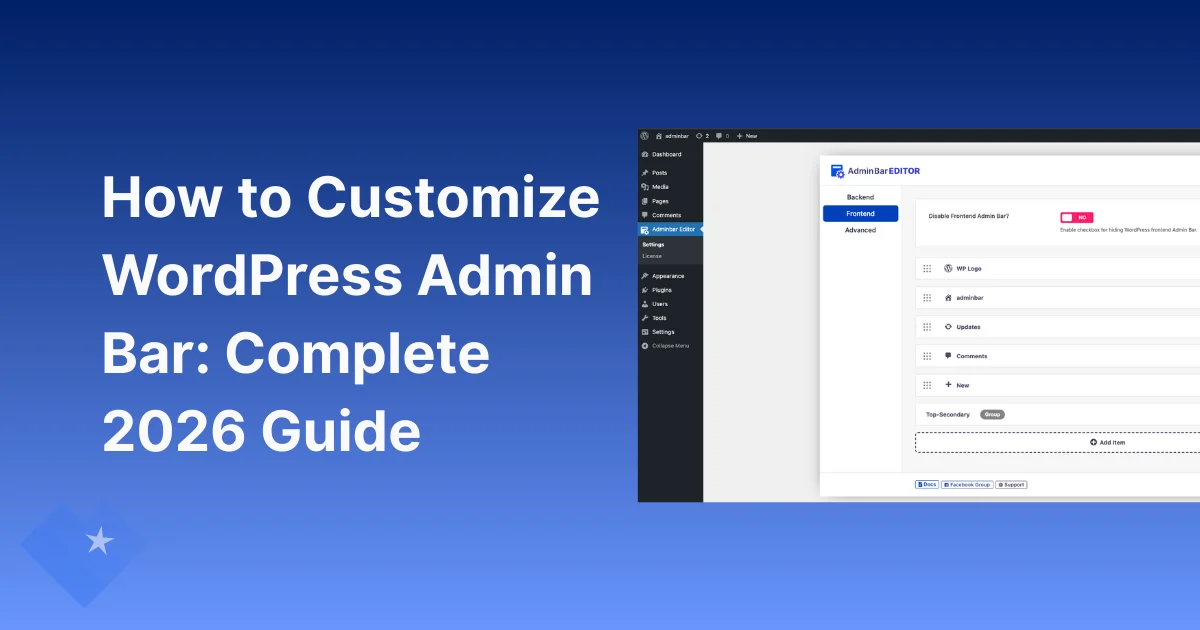The width and height of the screenshot is (1200, 630).
Task: Switch to the Backend tab
Action: 860,197
